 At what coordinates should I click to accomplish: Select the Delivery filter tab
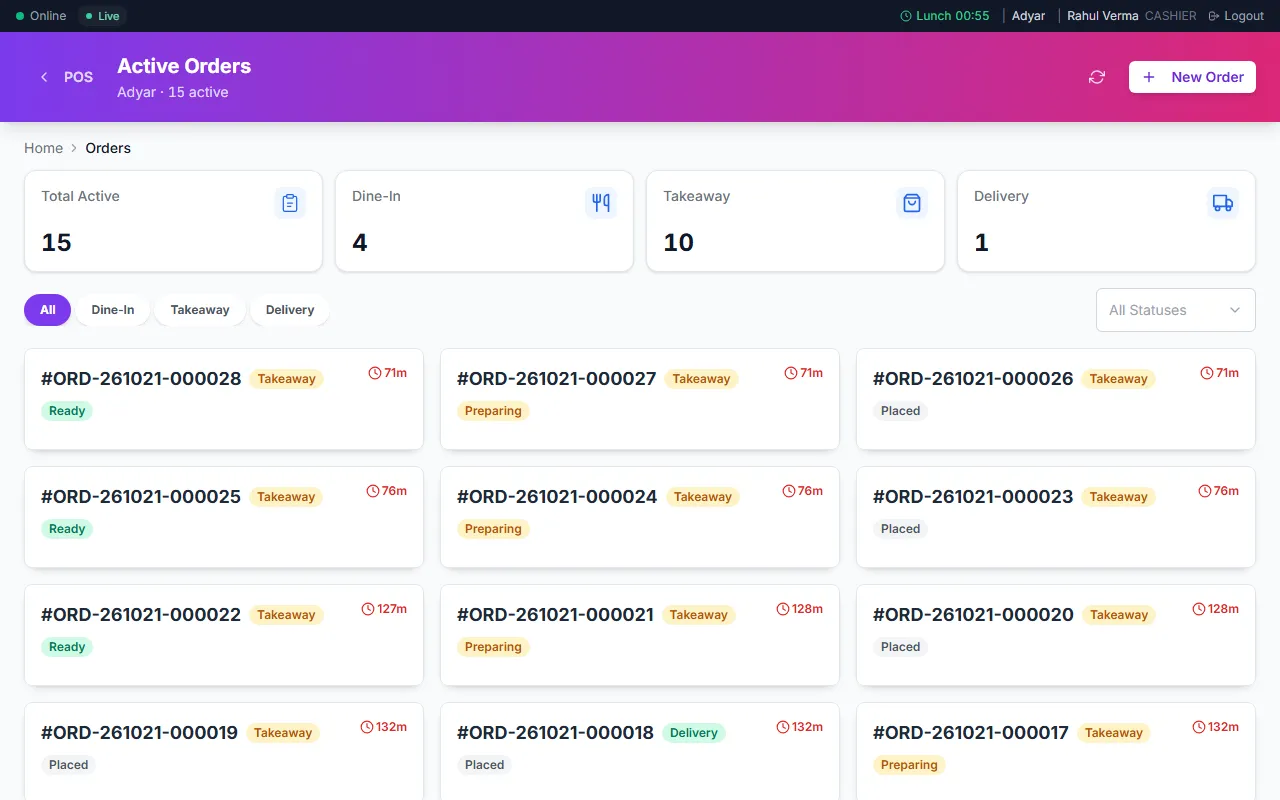coord(290,310)
